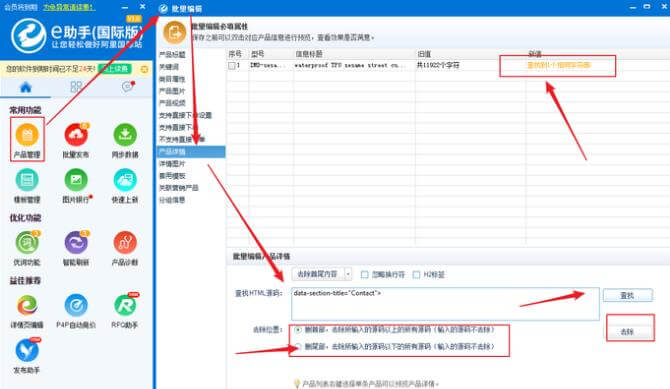The height and width of the screenshot is (389, 670).
Task: Open the 图片银行 image bank icon
Action: [76, 180]
